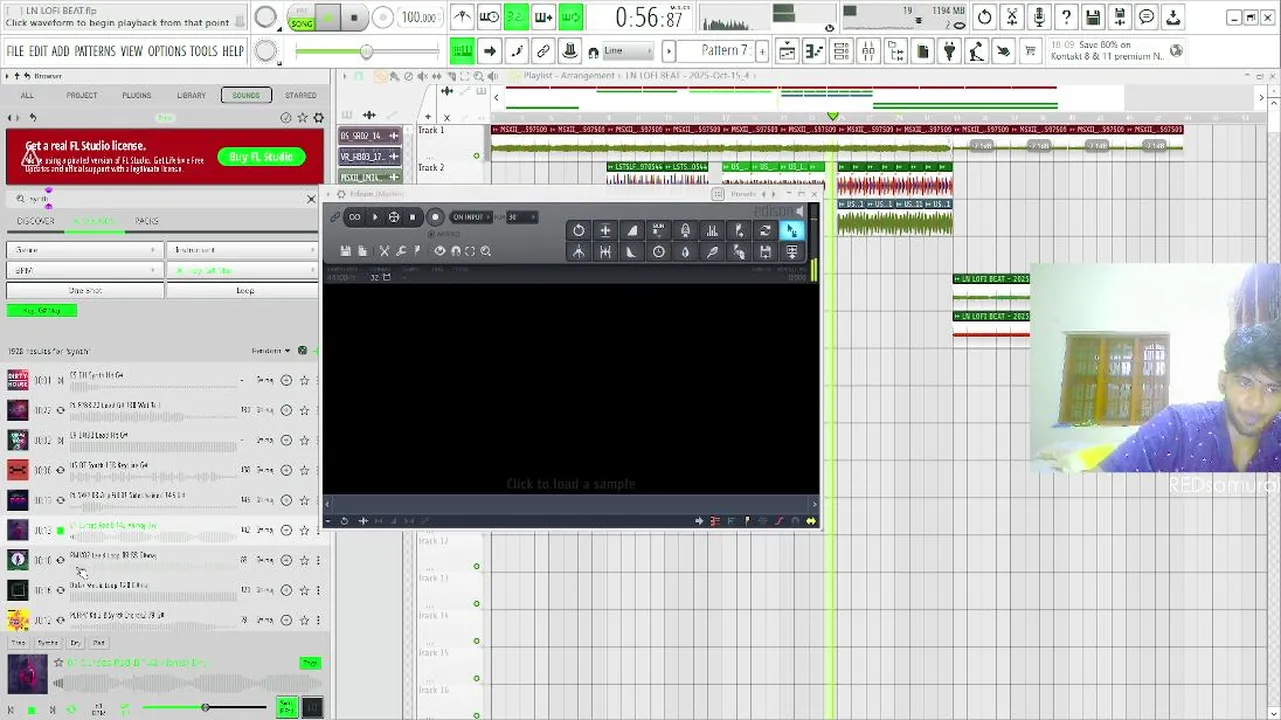1281x720 pixels.
Task: Toggle PAT/SONG mode switch
Action: click(x=301, y=18)
